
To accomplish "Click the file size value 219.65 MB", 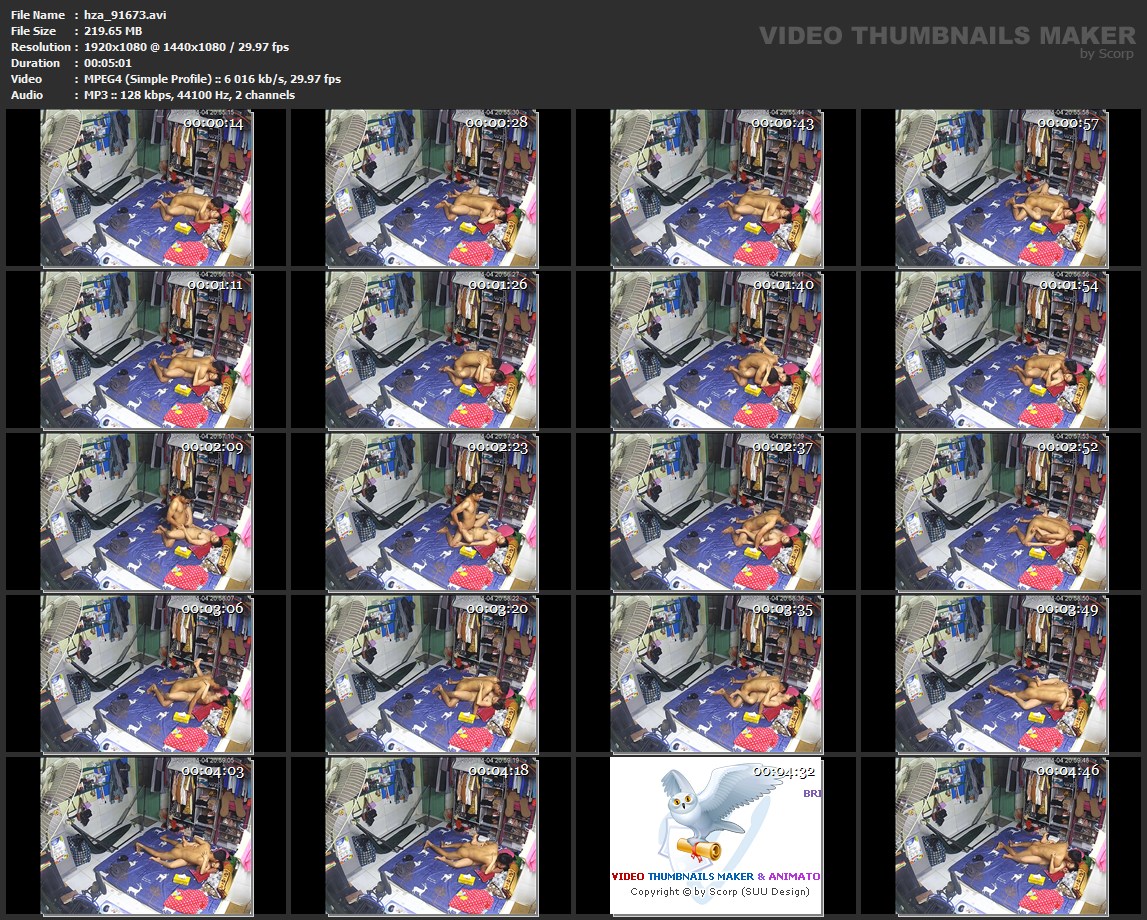I will pos(113,31).
